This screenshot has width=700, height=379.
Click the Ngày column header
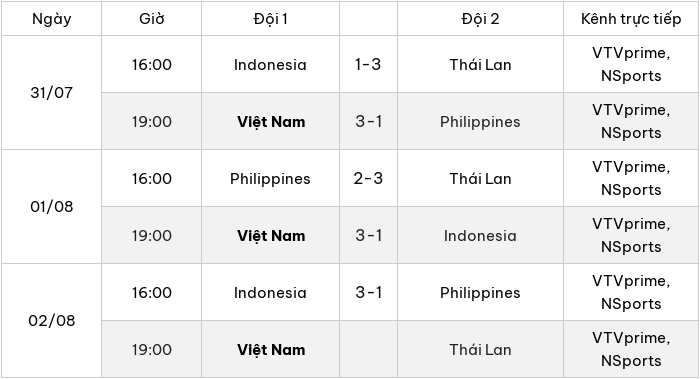click(51, 19)
